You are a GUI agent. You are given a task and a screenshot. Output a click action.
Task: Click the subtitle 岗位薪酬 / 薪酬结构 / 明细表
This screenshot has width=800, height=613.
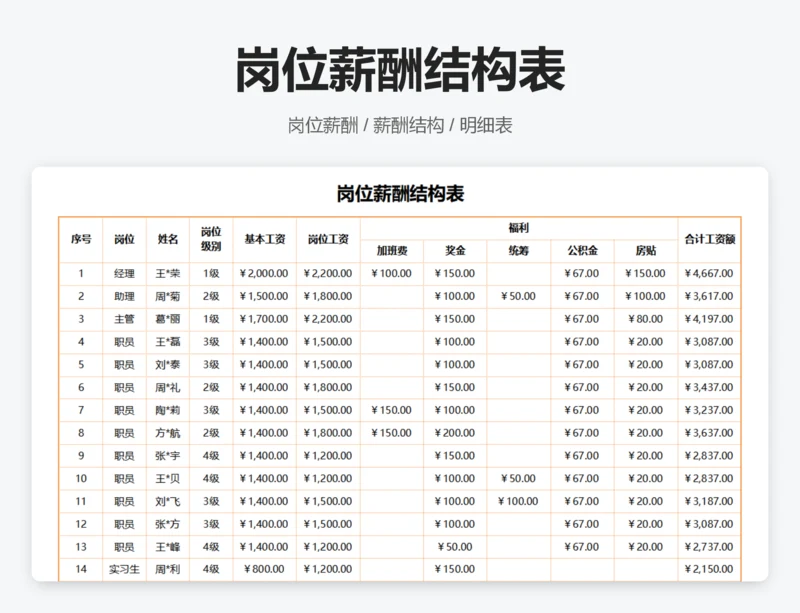[x=400, y=126]
